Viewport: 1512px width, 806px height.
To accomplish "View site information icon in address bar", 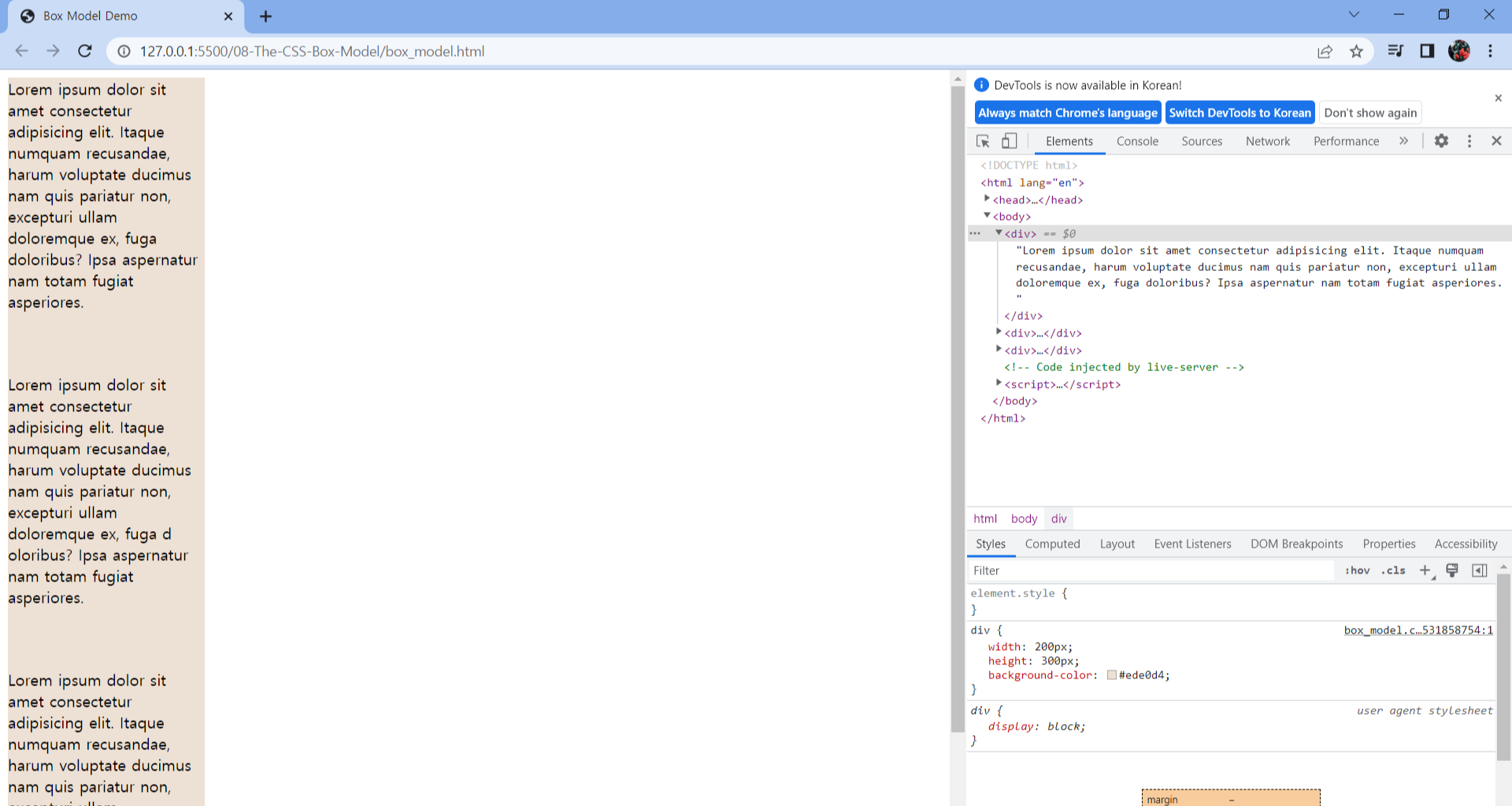I will tap(124, 51).
